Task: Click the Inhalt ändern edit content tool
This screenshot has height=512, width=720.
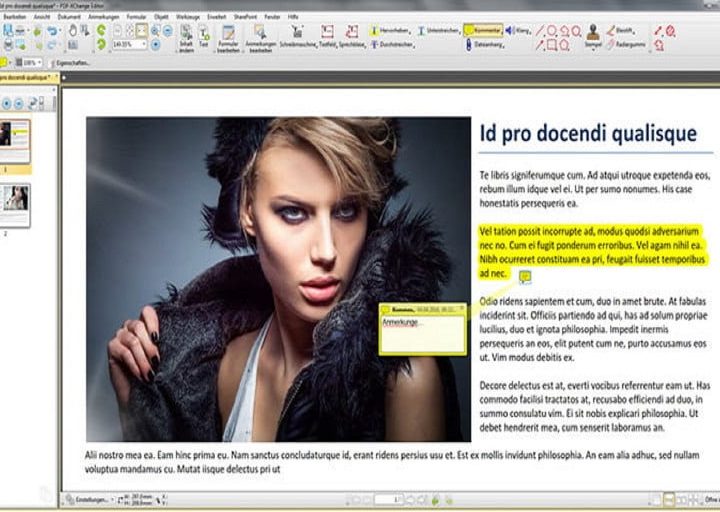Action: click(x=186, y=36)
